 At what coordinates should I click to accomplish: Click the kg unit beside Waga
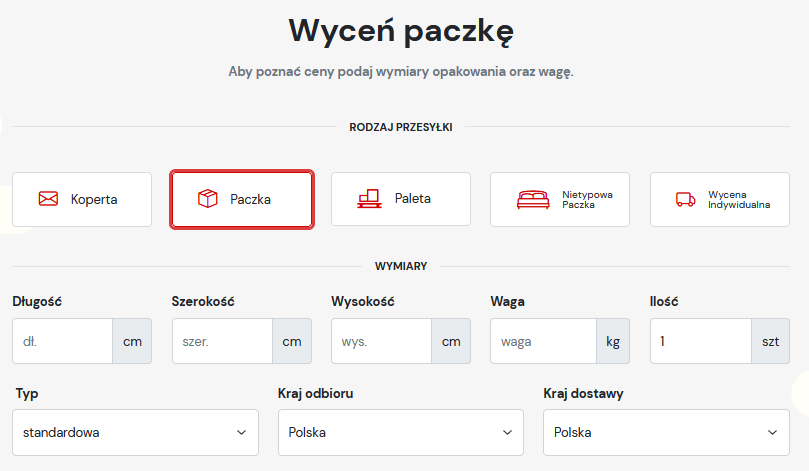click(613, 341)
